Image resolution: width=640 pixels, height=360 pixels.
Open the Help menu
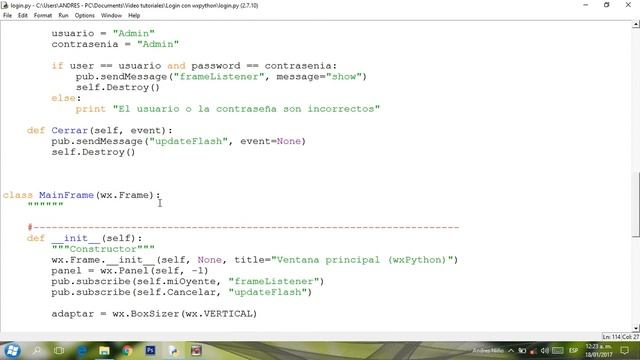tap(134, 16)
